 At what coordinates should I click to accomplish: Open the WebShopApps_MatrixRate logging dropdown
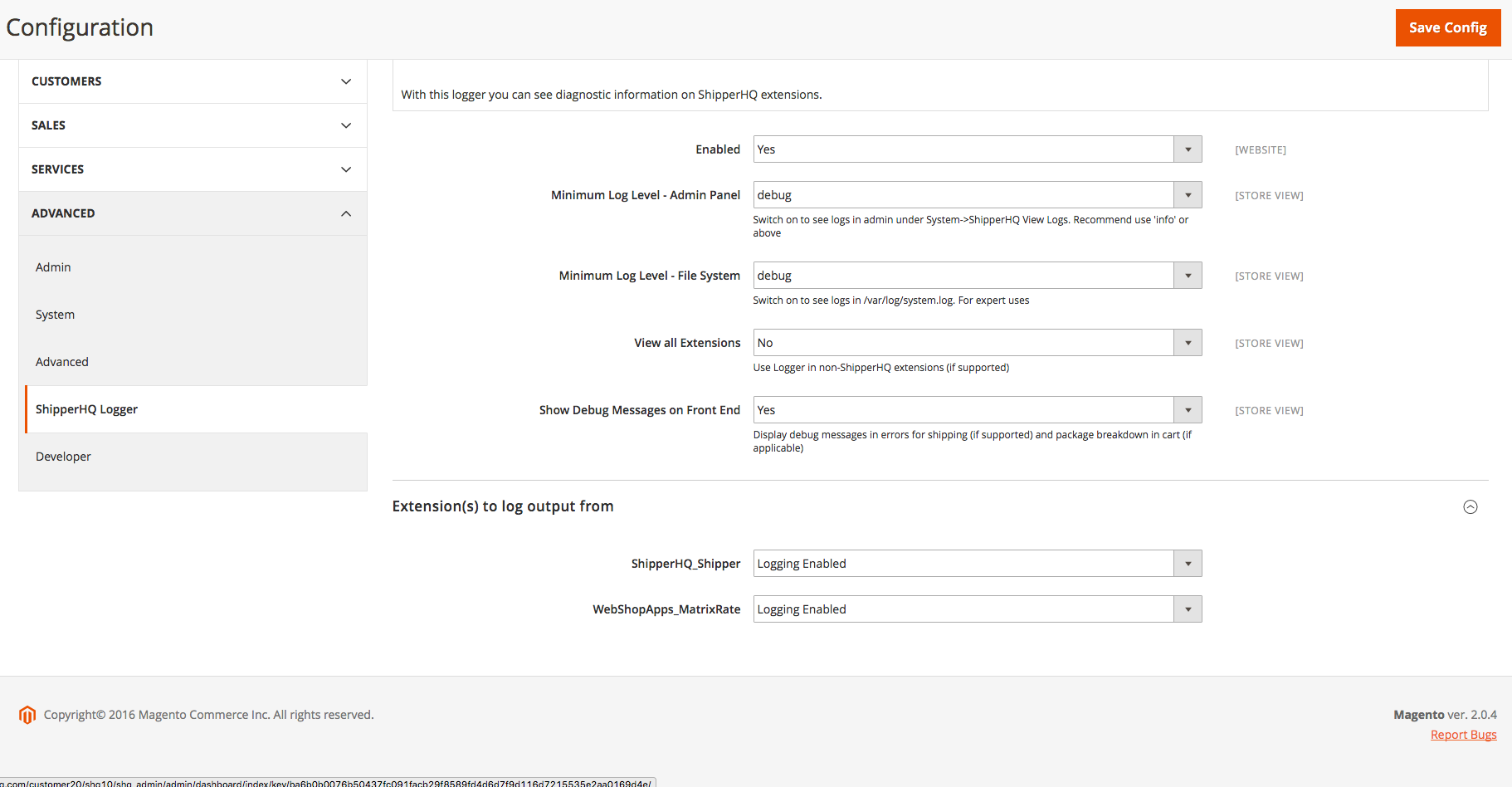click(977, 609)
